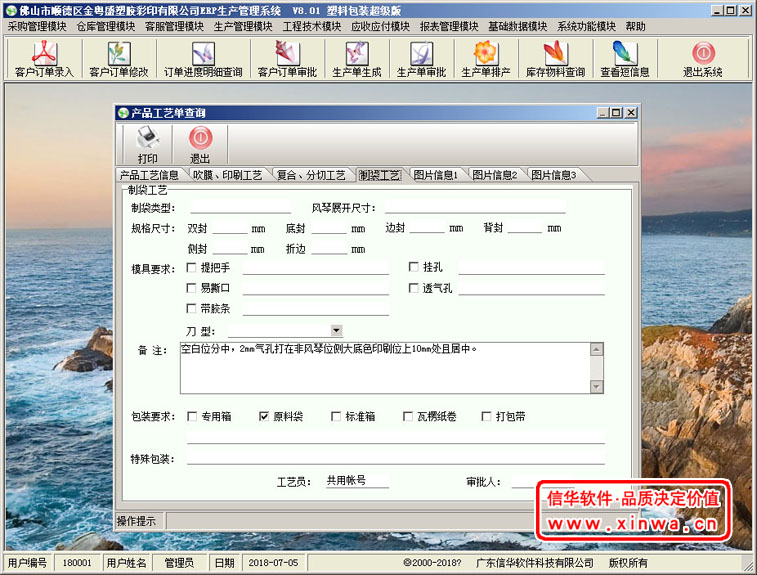Screen dimensions: 757x575
Task: Click the 生产单生成 toolbar icon
Action: pyautogui.click(x=356, y=58)
